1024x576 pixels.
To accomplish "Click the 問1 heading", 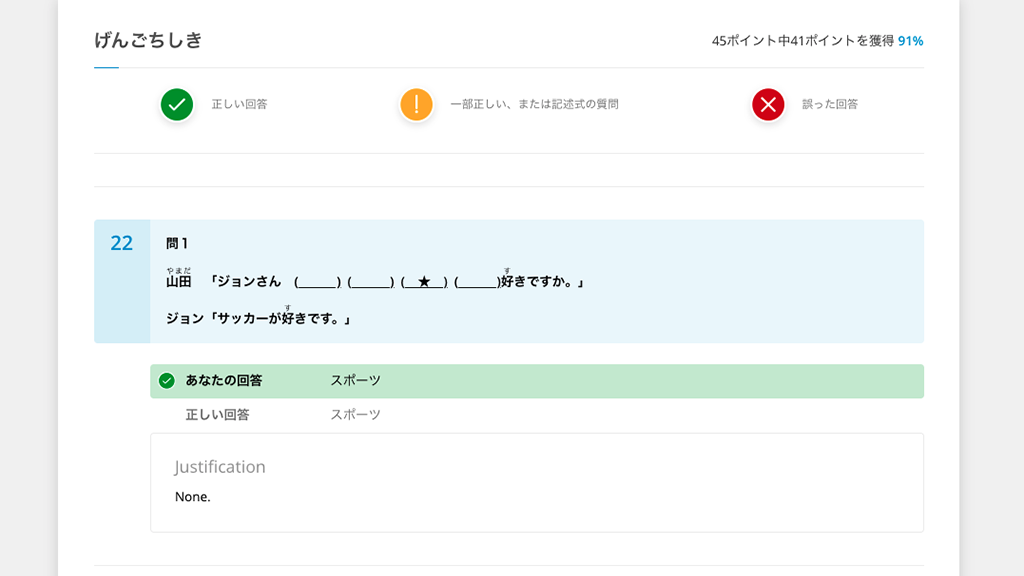I will (x=177, y=243).
